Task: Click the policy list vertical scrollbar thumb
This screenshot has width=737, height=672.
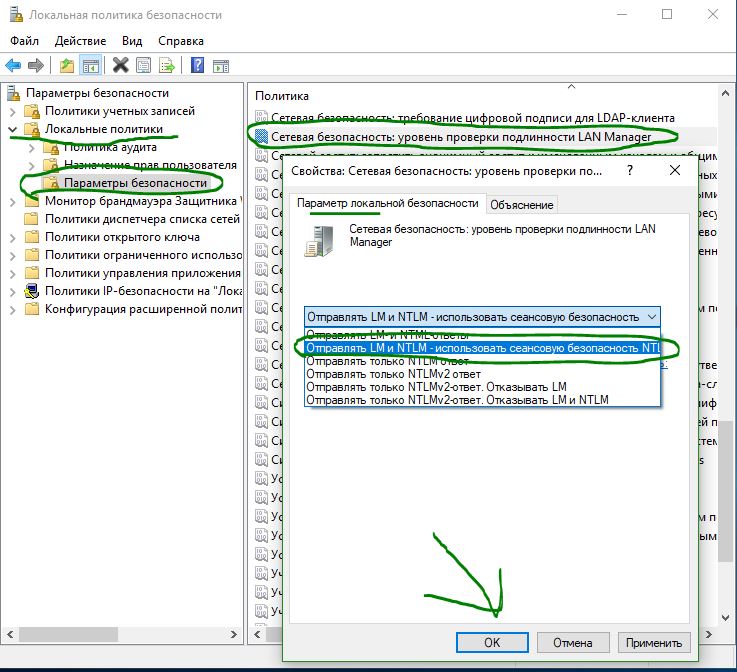Action: click(725, 490)
